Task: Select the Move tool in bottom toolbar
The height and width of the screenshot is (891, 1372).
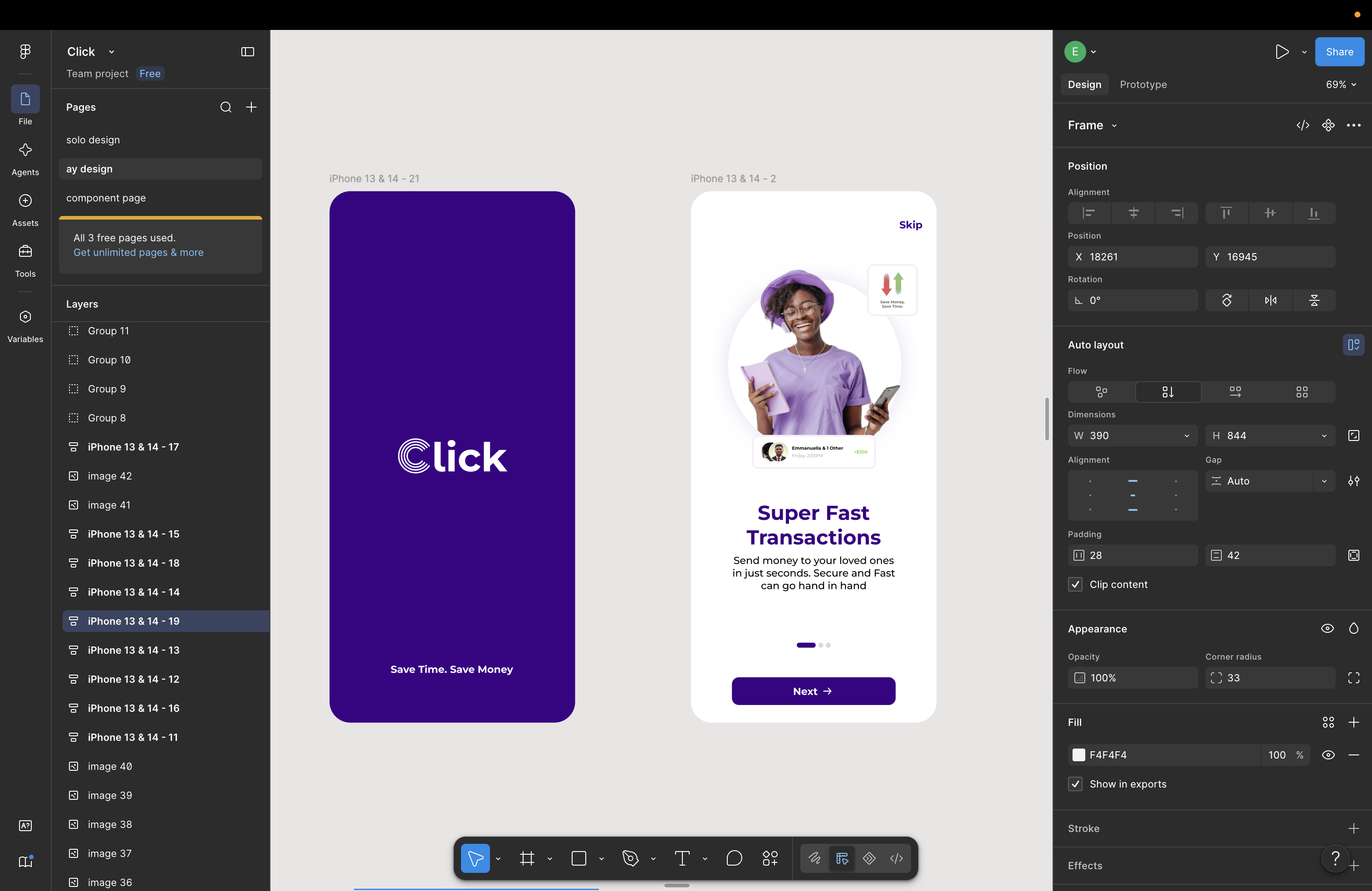Action: pos(475,858)
